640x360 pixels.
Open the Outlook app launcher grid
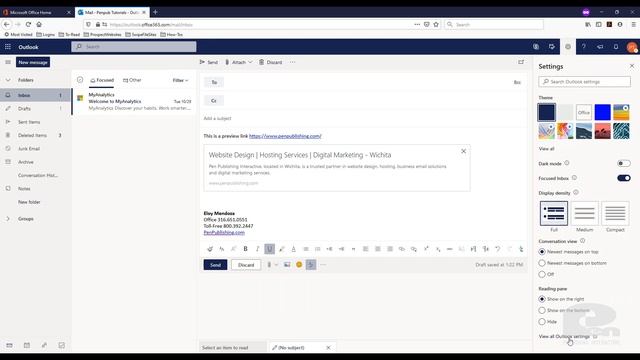[x=8, y=47]
